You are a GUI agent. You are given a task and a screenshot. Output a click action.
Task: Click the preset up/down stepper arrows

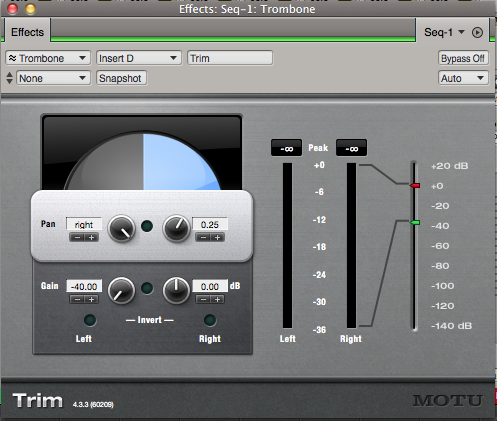(10, 78)
